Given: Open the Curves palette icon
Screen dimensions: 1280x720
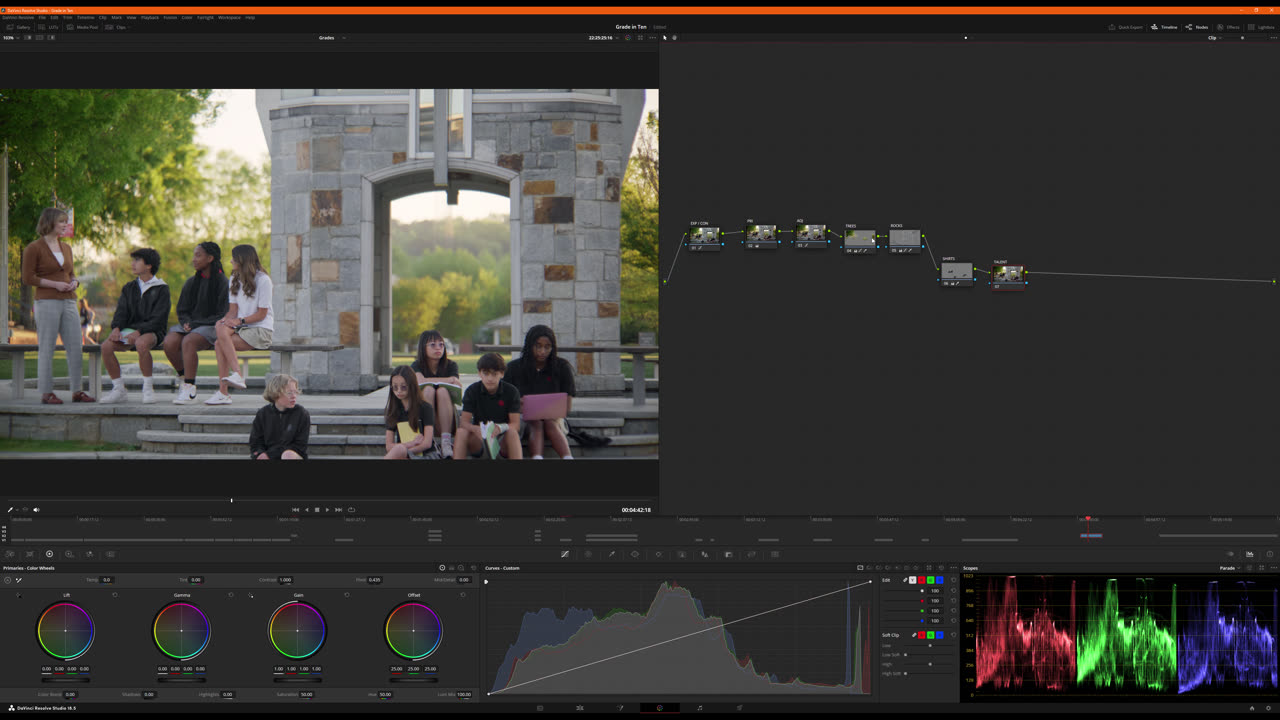Looking at the screenshot, I should click(565, 554).
